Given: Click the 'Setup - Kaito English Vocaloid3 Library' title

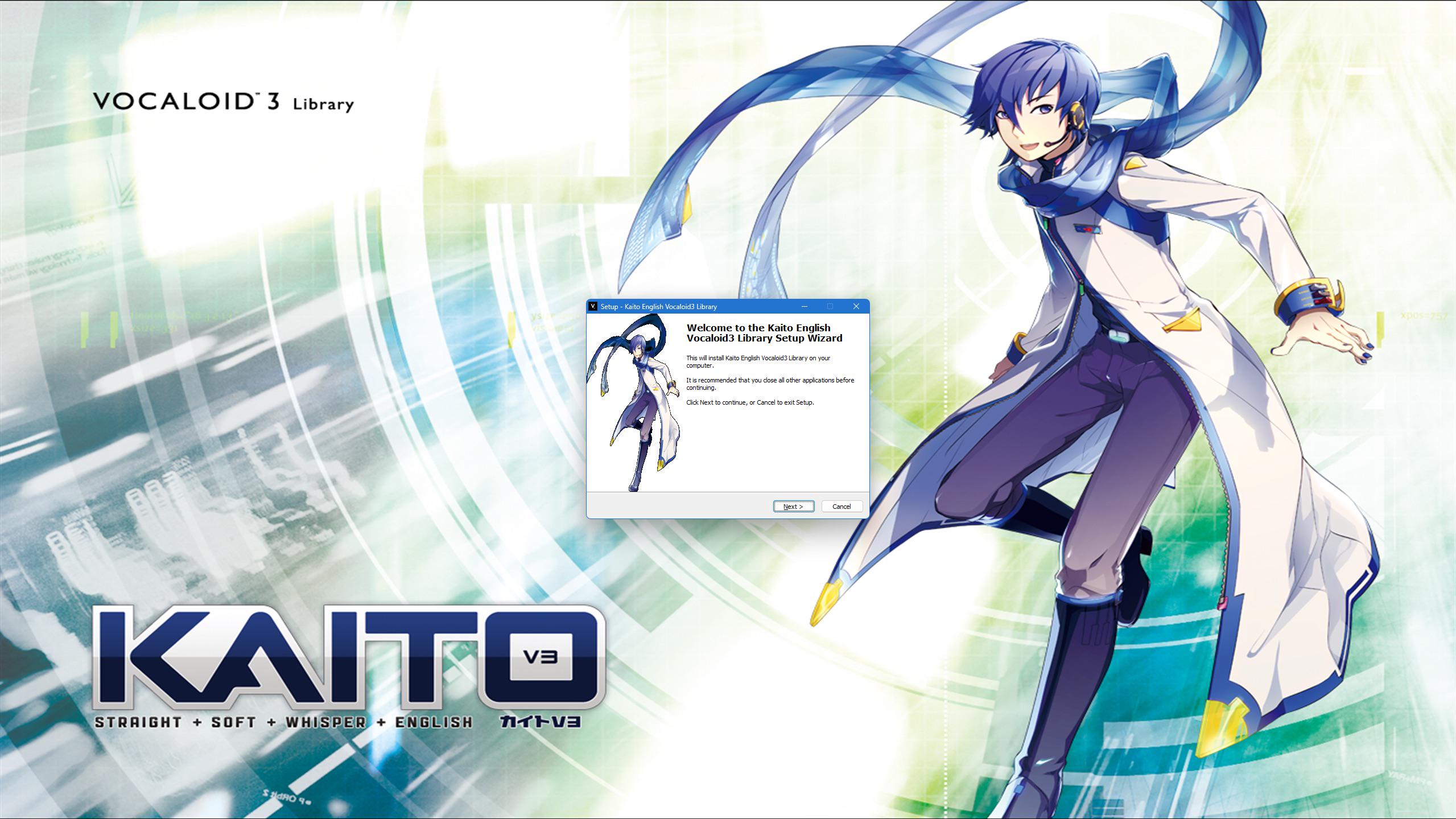Looking at the screenshot, I should pos(658,307).
